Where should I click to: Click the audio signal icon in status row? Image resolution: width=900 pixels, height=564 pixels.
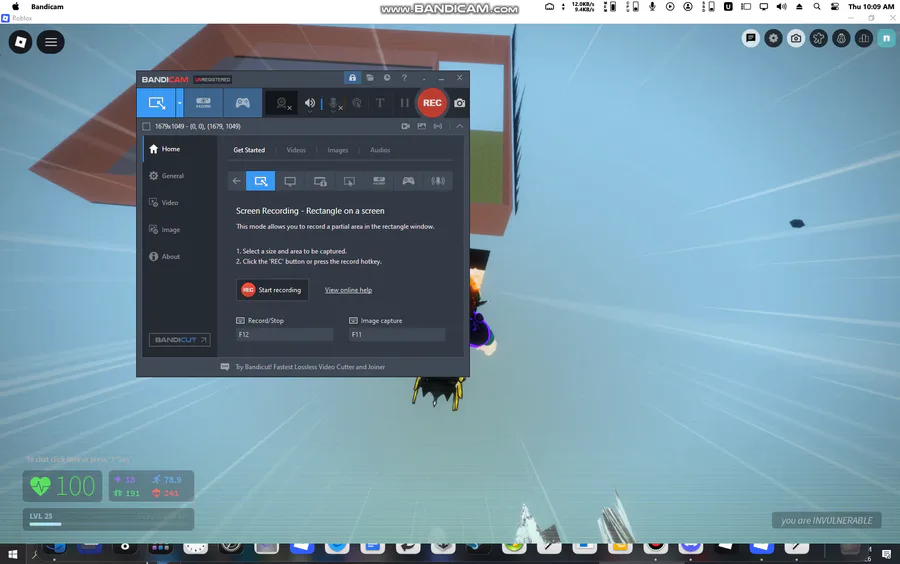coord(438,126)
